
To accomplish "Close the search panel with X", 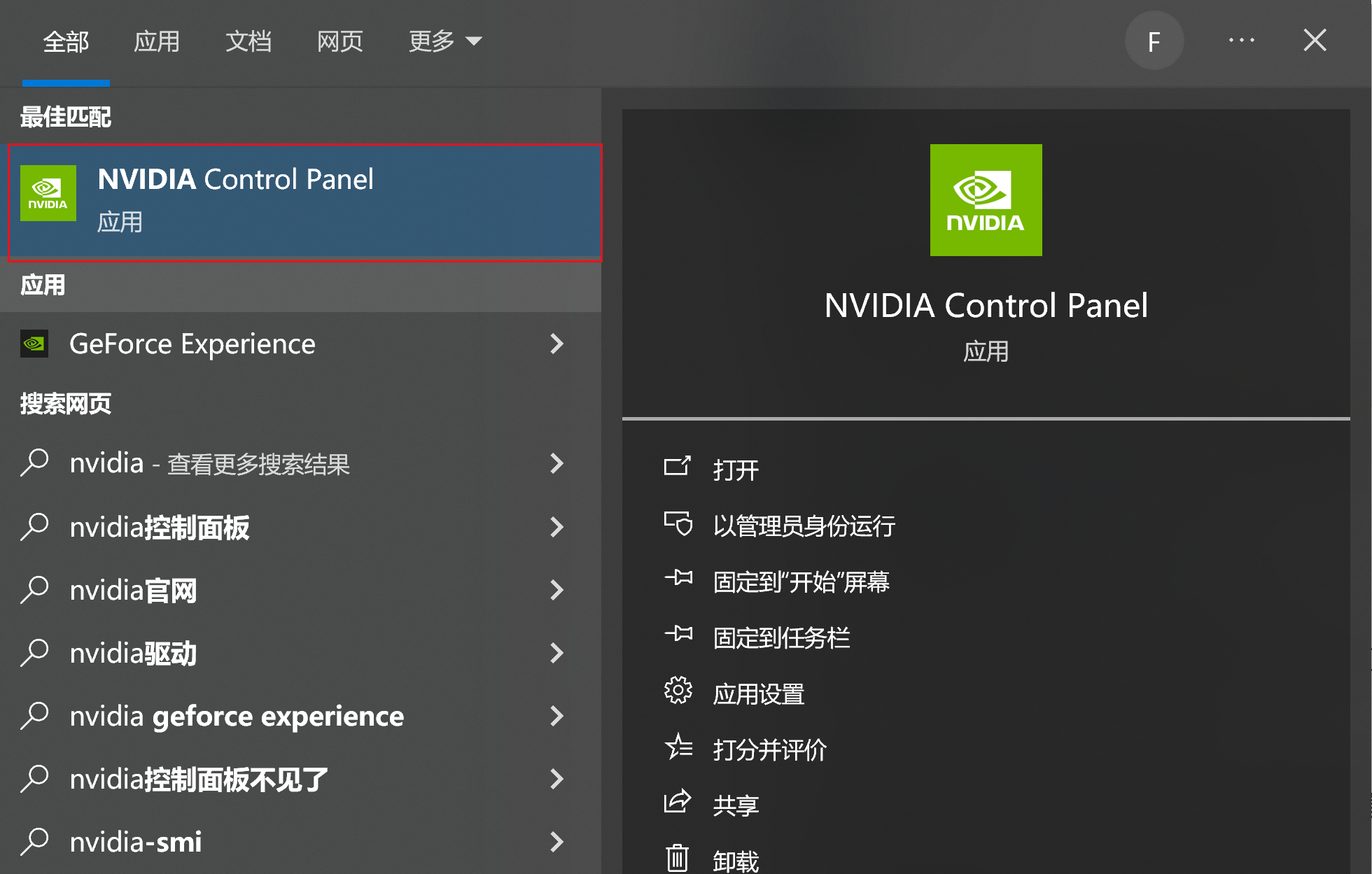I will (x=1315, y=41).
